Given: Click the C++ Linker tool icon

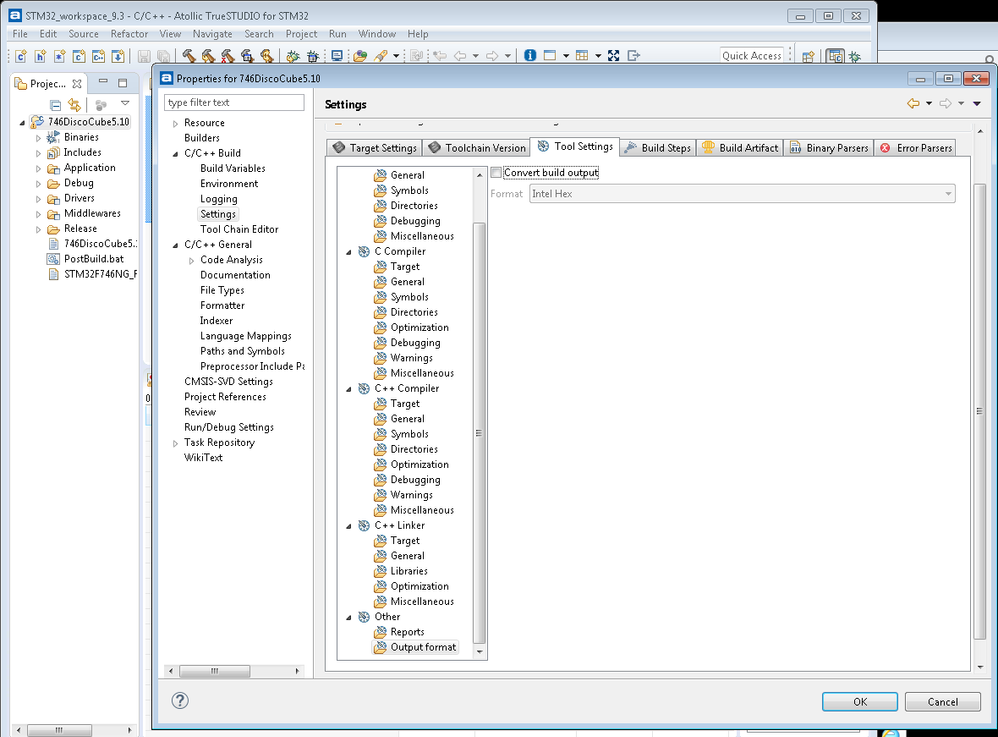Looking at the screenshot, I should pos(364,526).
